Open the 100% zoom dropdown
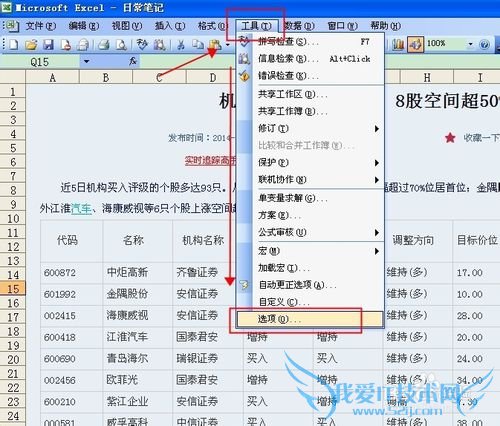Screen dimensions: 500x426 [x=470, y=44]
